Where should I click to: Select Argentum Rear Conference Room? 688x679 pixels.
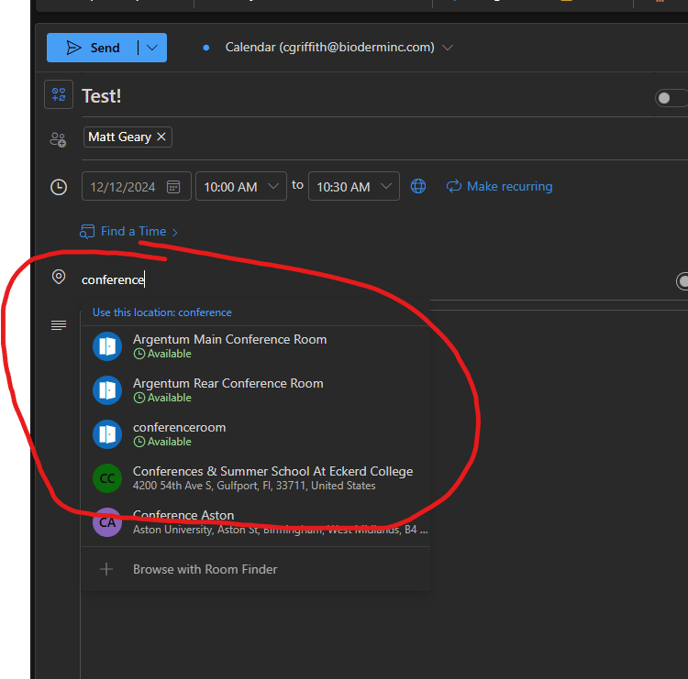coord(255,391)
